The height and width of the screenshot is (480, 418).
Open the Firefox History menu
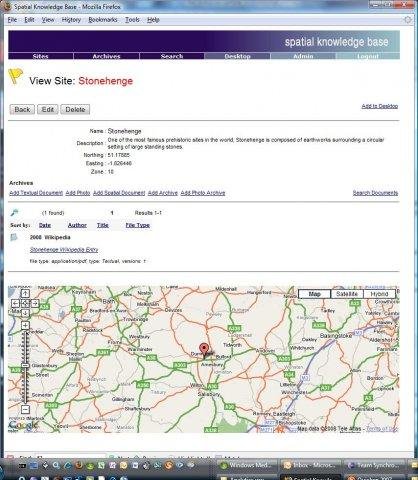[x=71, y=20]
